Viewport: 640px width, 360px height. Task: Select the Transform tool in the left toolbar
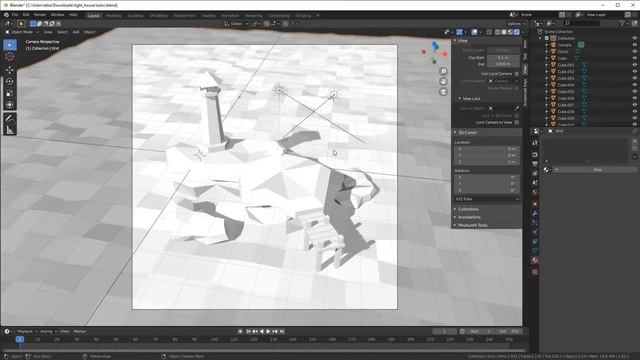[x=10, y=105]
